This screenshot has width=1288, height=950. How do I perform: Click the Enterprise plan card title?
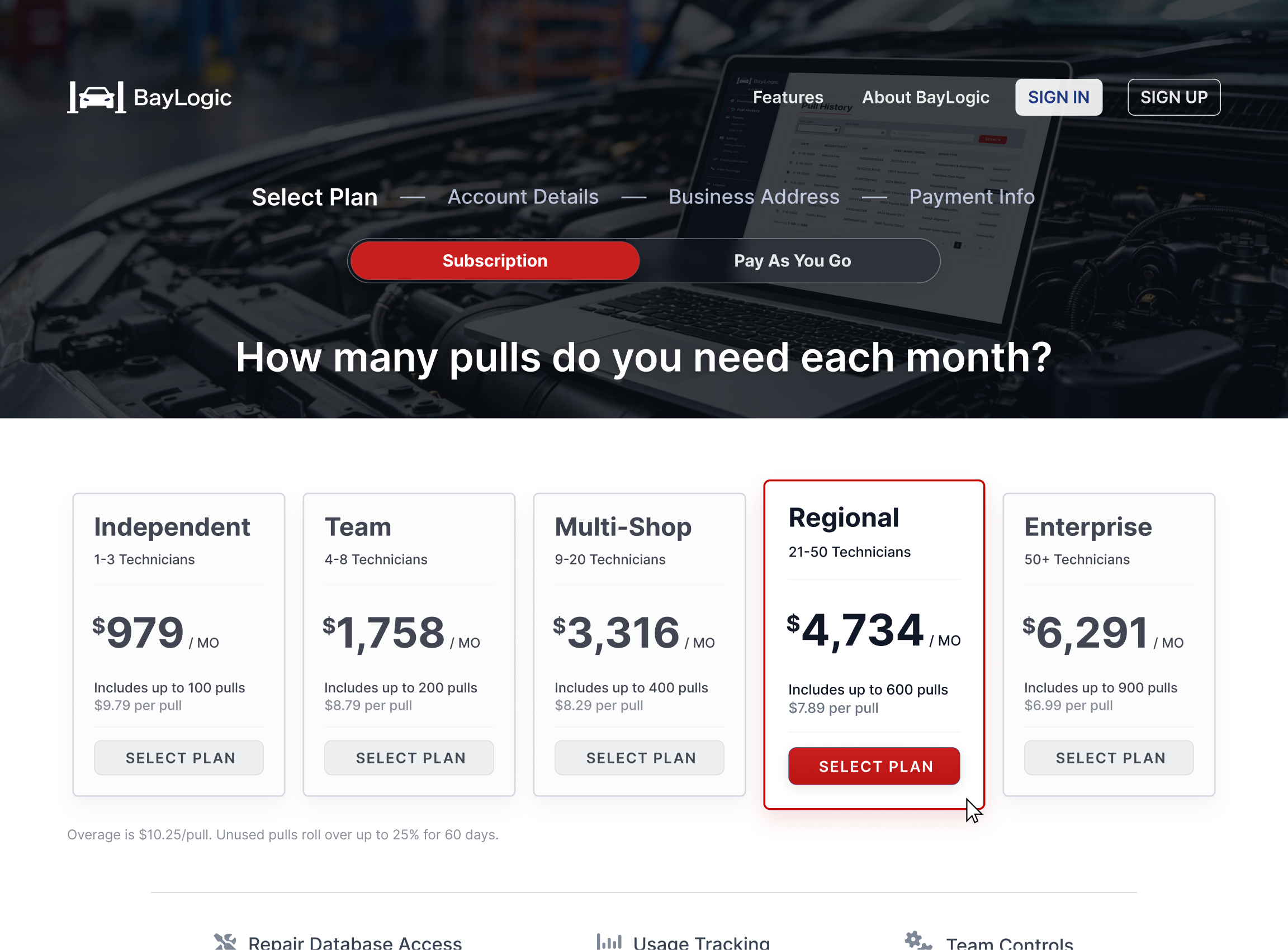pyautogui.click(x=1088, y=527)
